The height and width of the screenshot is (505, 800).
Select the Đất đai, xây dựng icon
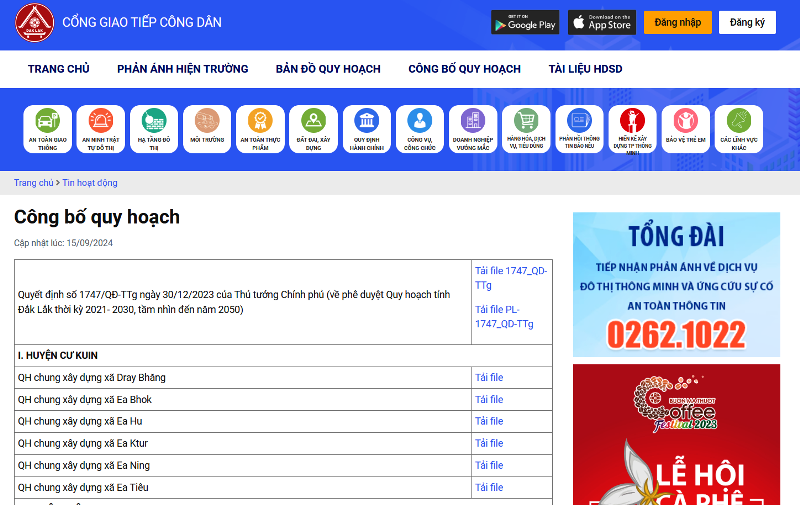coord(313,129)
